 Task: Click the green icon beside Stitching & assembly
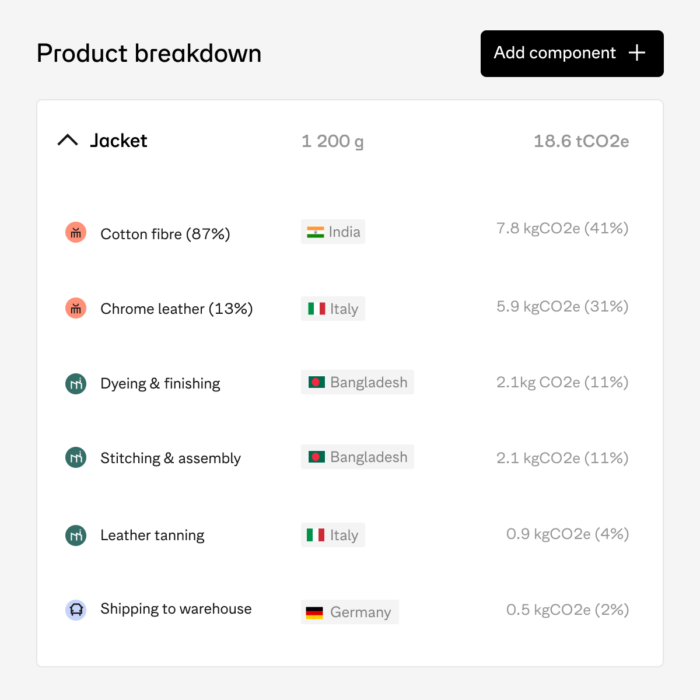(75, 458)
